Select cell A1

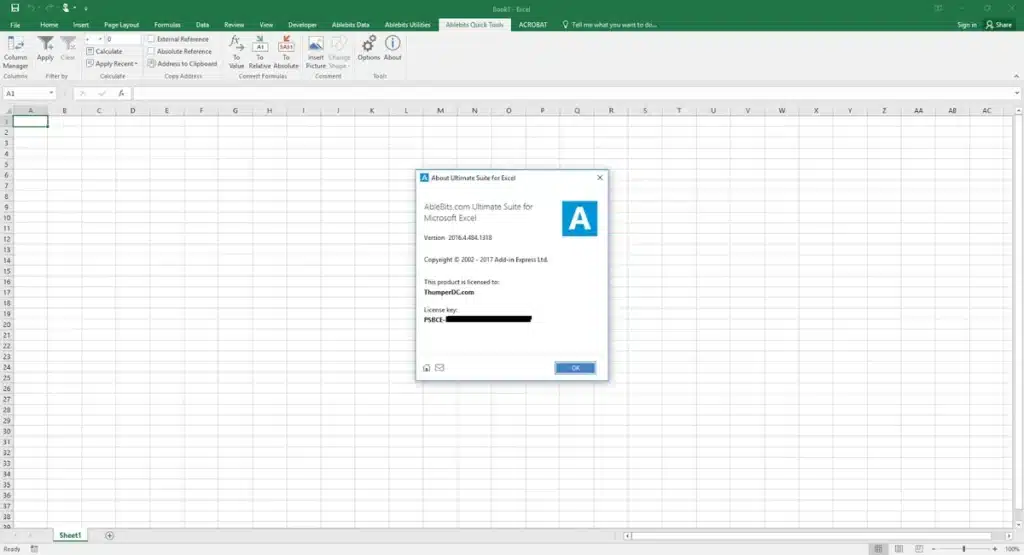(30, 121)
